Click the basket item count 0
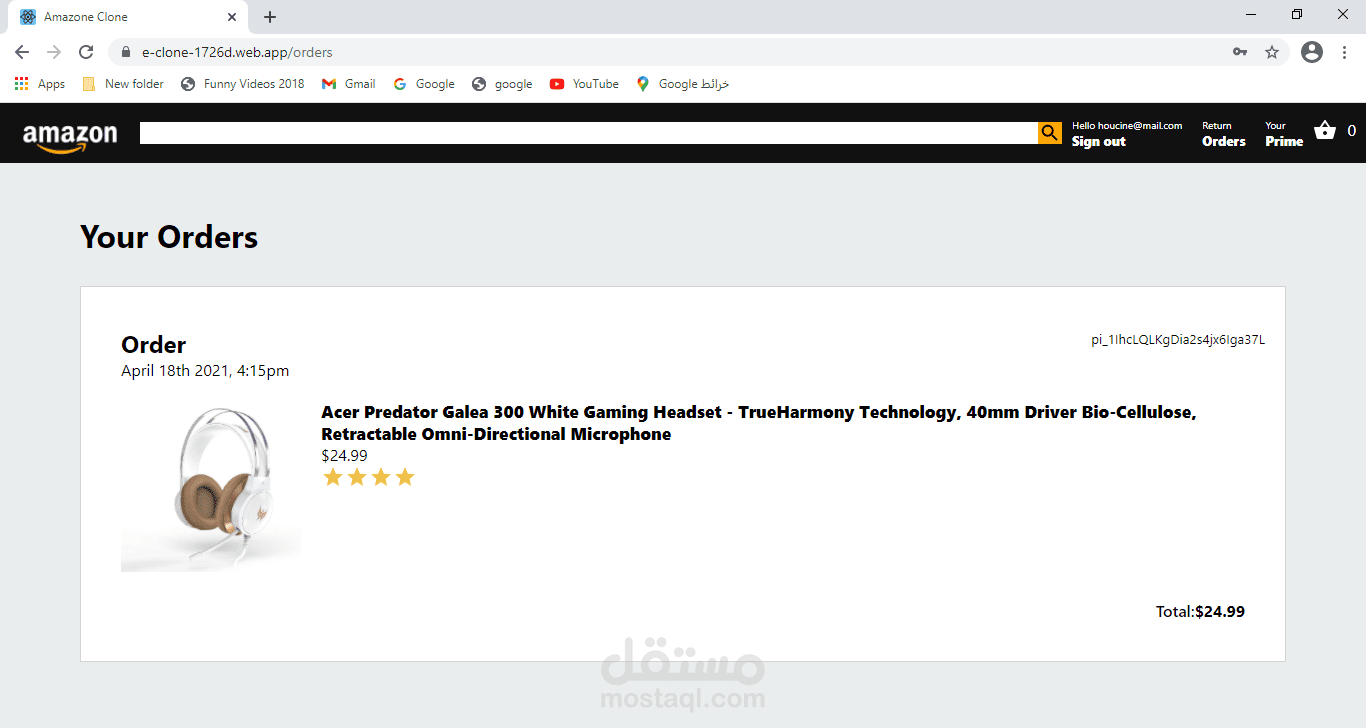Image resolution: width=1366 pixels, height=728 pixels. [1352, 131]
